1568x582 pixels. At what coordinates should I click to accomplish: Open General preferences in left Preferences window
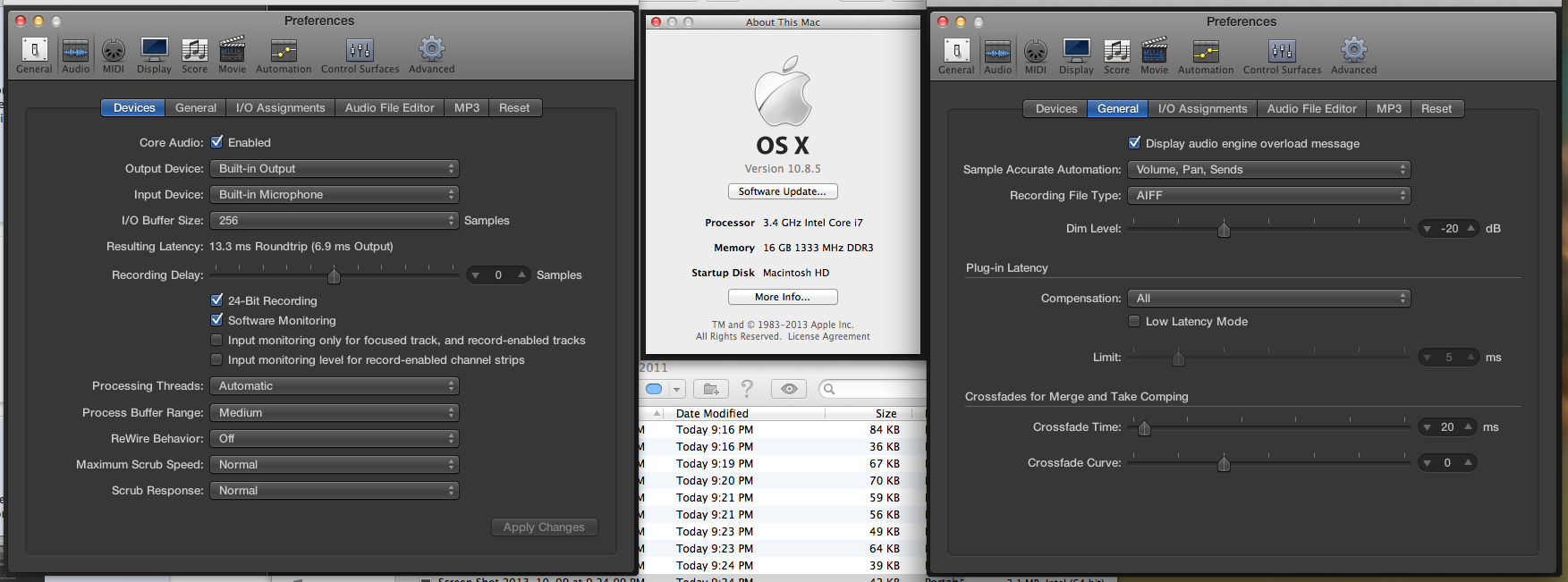pos(34,55)
